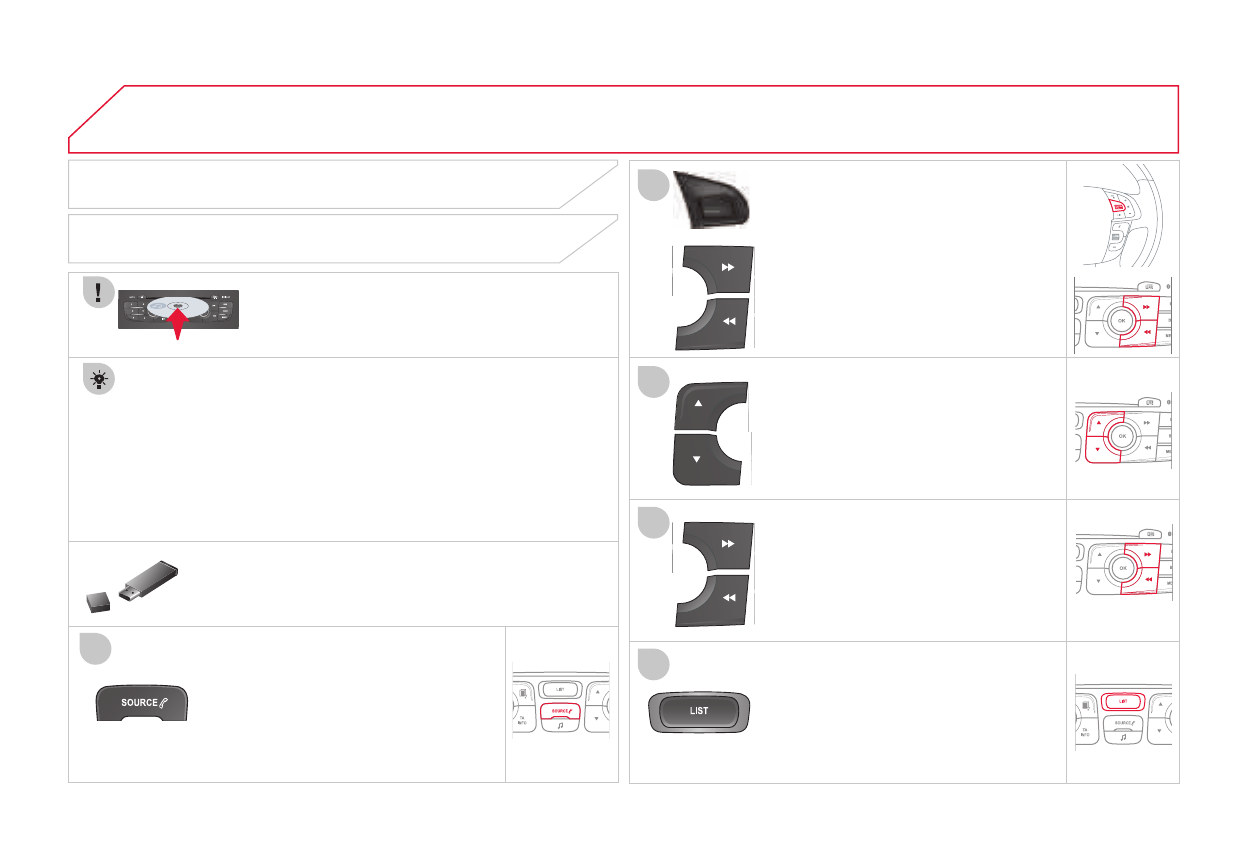The image size is (1247, 850).
Task: Click red-outlined up arrow in the control diagram
Action: 1098,422
